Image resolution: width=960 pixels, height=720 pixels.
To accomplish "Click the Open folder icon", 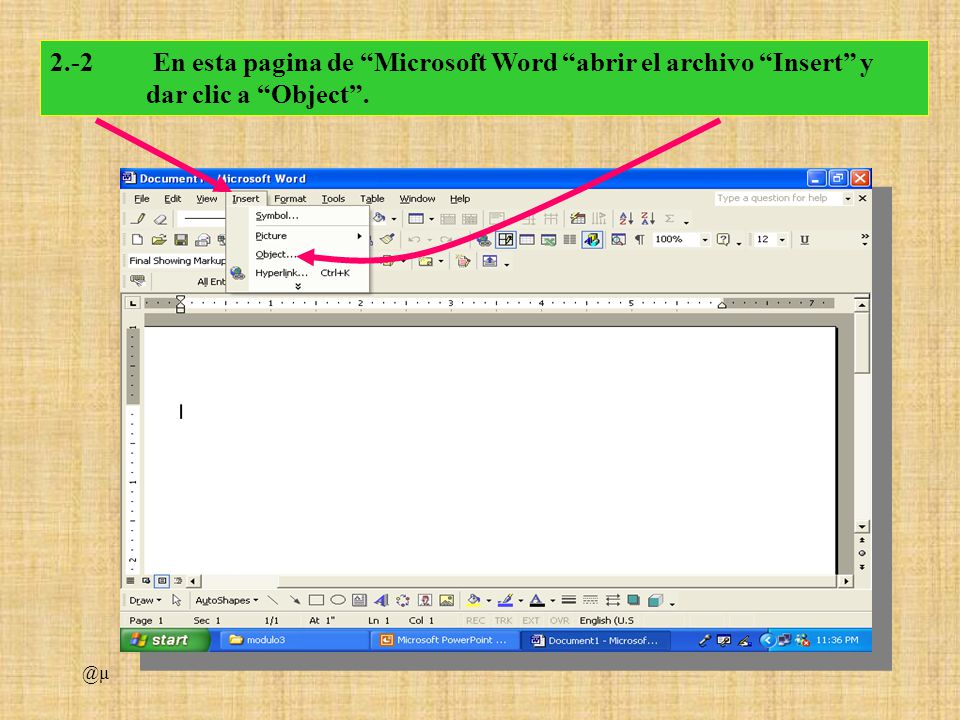I will [159, 239].
